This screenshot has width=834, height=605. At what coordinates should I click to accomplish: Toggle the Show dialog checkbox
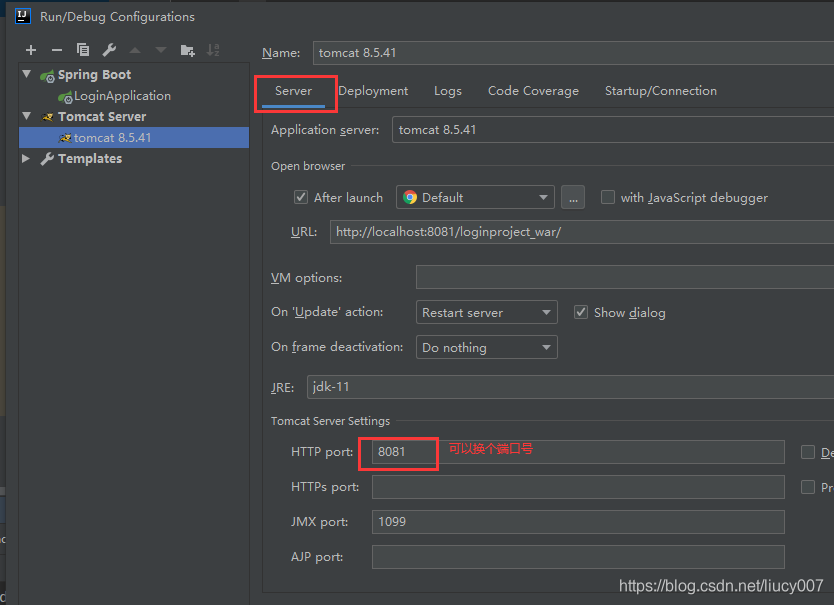581,312
